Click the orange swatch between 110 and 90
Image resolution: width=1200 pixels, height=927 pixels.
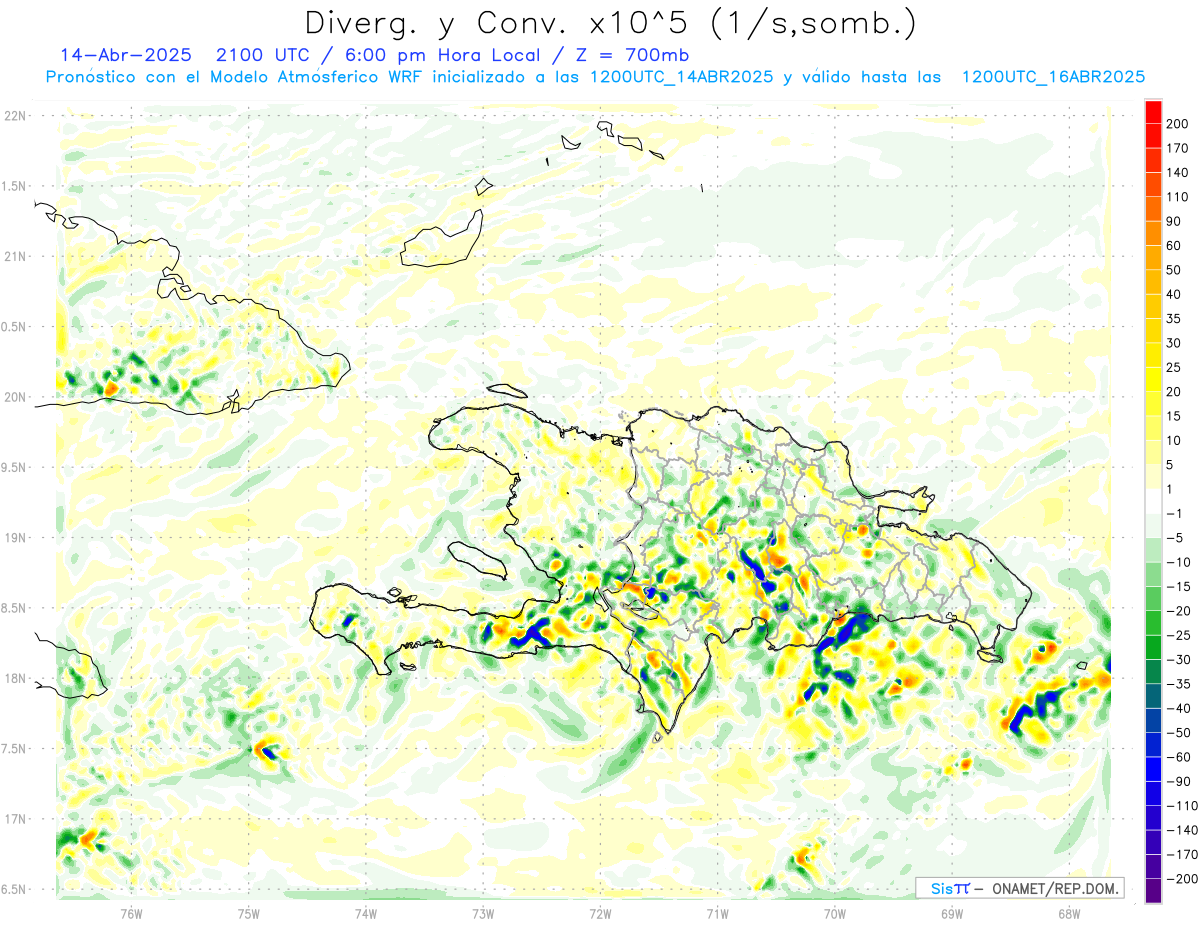1153,208
